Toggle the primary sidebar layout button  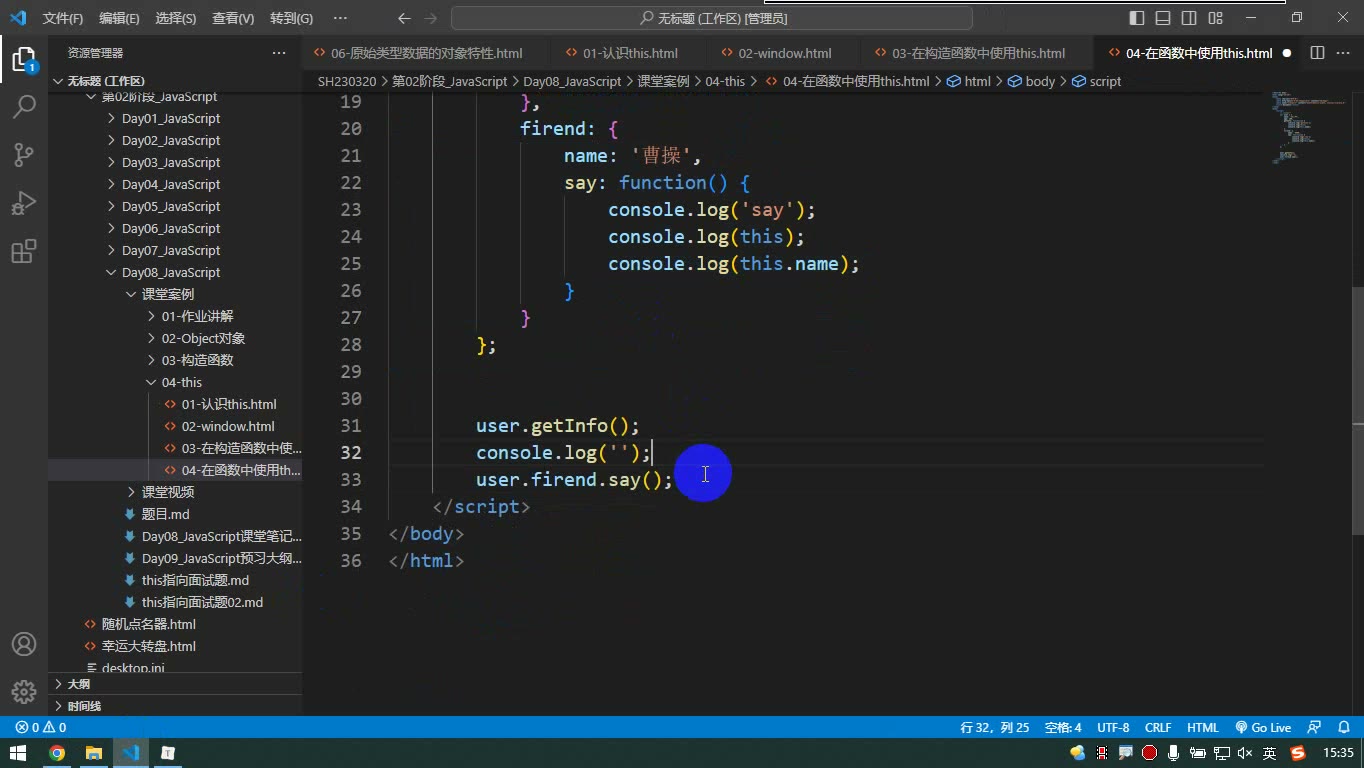[1137, 18]
